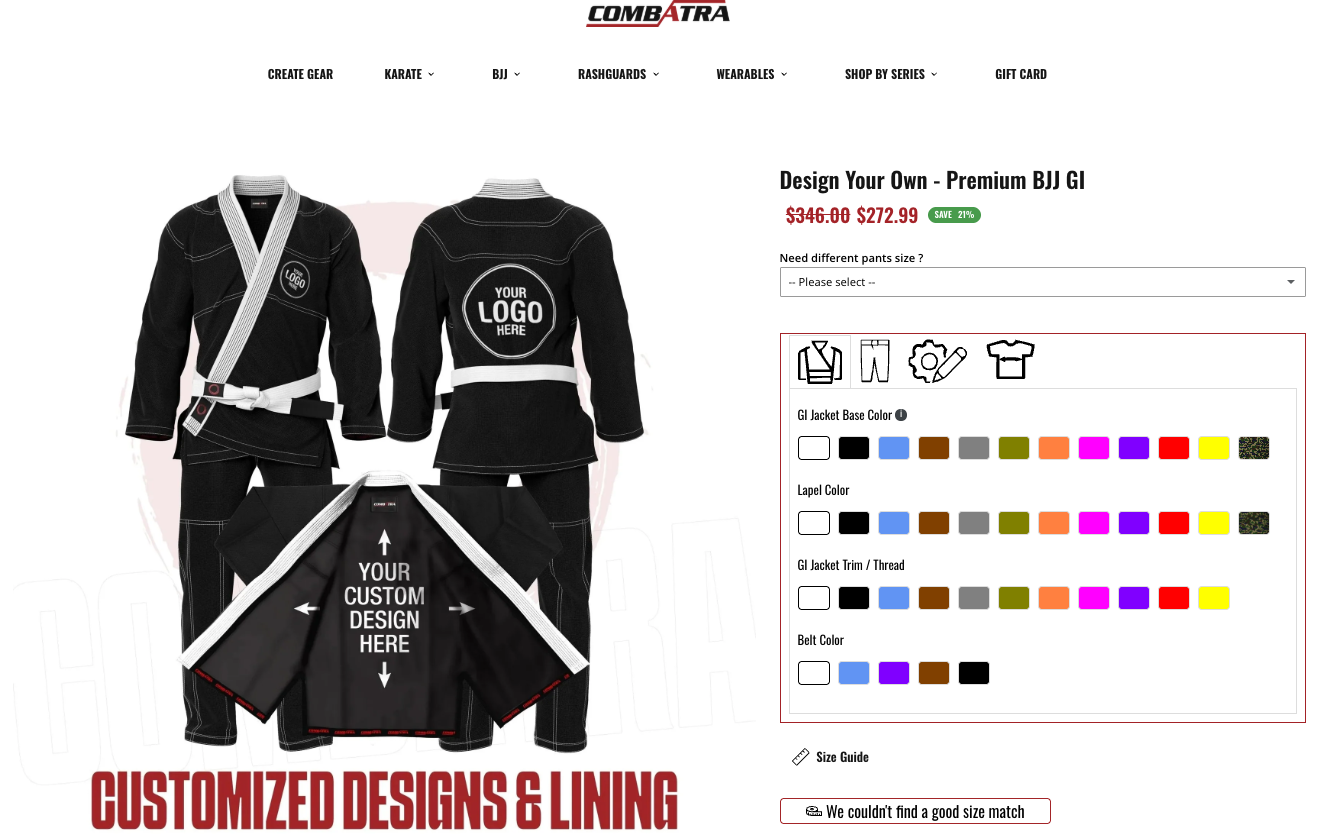Expand the Karate menu
Image resolution: width=1329 pixels, height=839 pixels.
(410, 74)
